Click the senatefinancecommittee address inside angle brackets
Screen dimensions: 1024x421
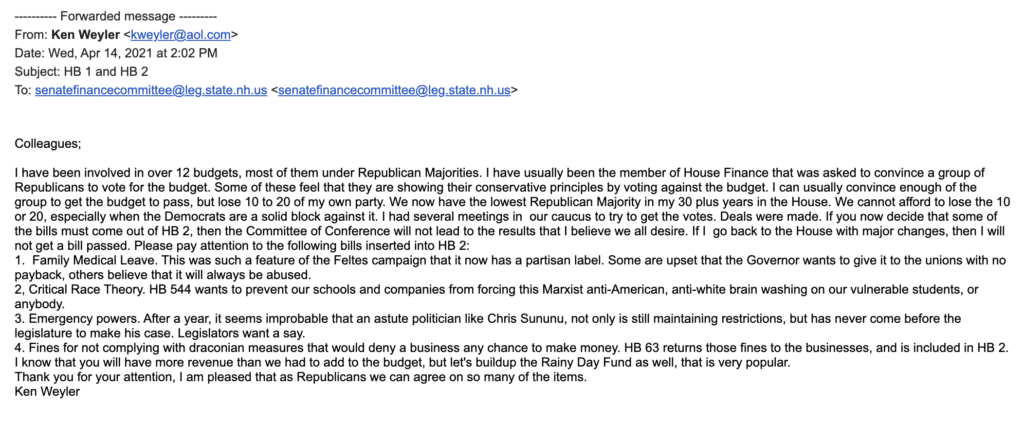pos(395,89)
